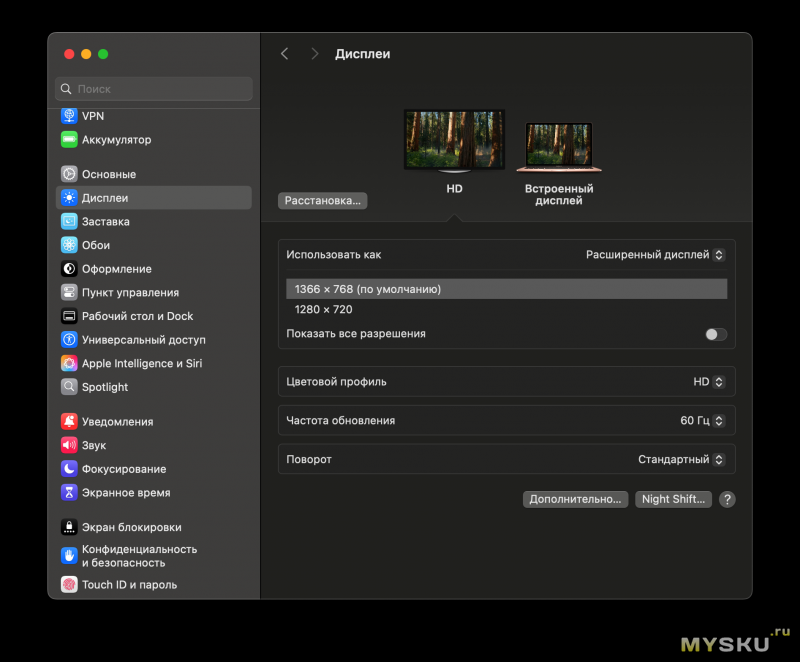Open the Night Shift settings button
This screenshot has height=662, width=800.
tap(673, 499)
